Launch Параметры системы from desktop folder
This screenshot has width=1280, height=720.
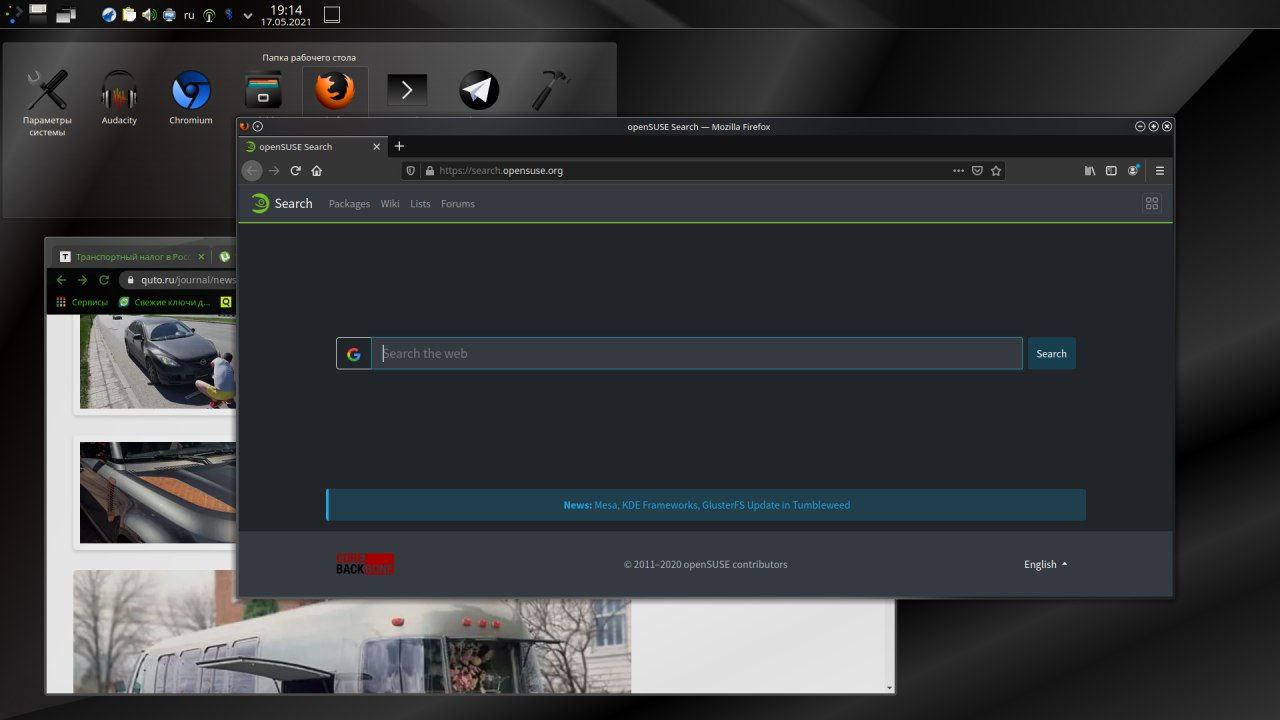tap(47, 104)
